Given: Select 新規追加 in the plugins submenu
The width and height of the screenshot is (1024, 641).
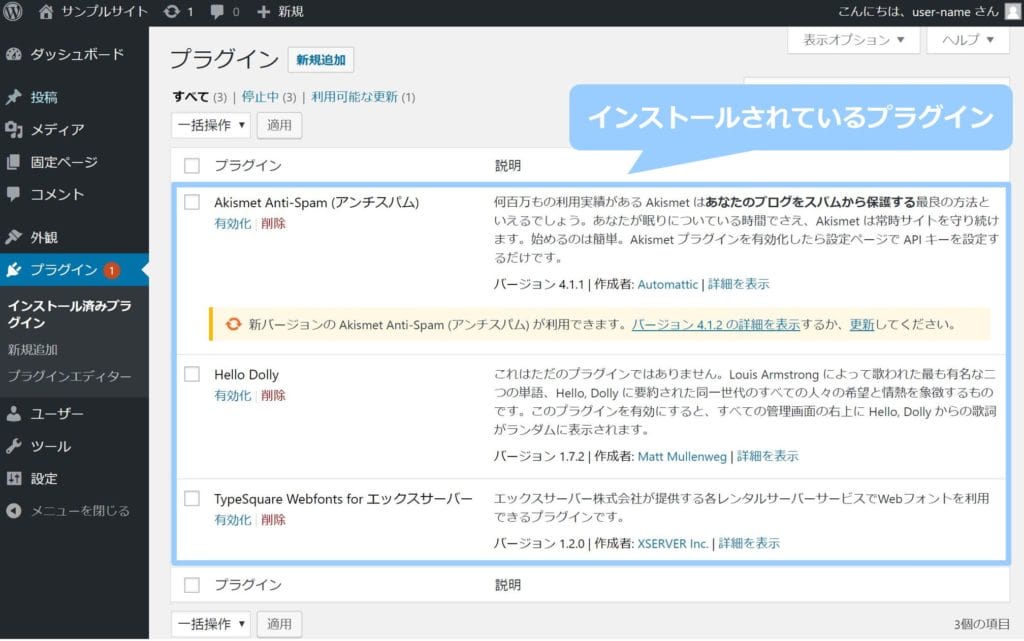Looking at the screenshot, I should (x=32, y=350).
